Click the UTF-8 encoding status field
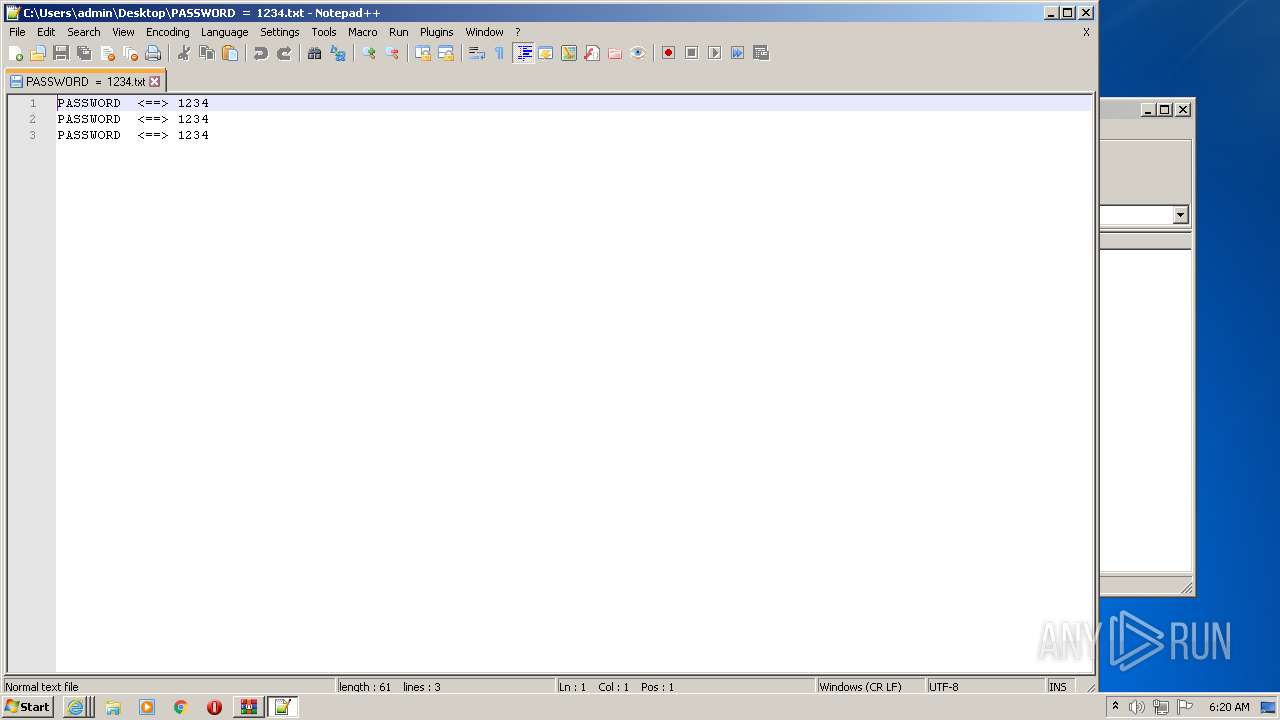Screen dimensions: 1280x720 click(985, 687)
